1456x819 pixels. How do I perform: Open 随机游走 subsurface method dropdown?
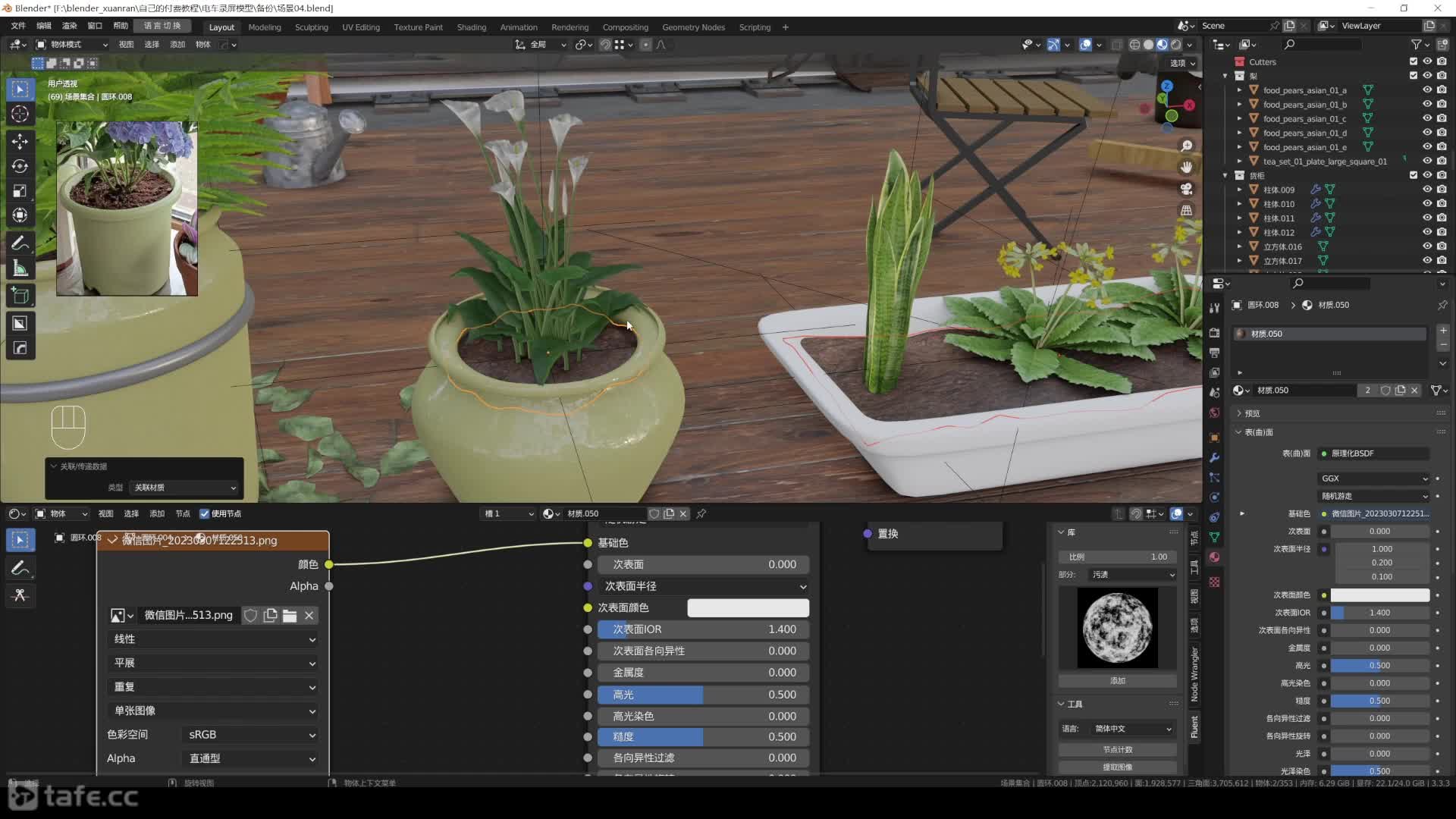point(1375,496)
